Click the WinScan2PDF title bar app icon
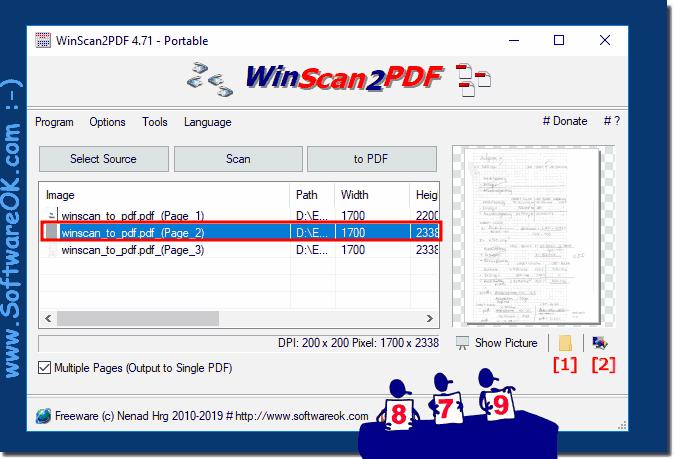 pyautogui.click(x=43, y=40)
